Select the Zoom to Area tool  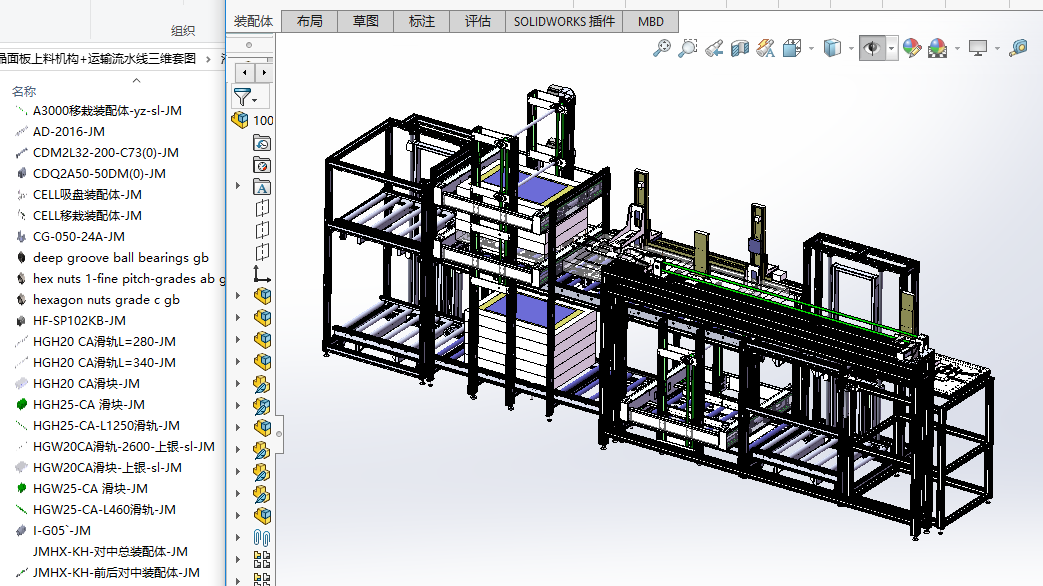click(x=688, y=47)
